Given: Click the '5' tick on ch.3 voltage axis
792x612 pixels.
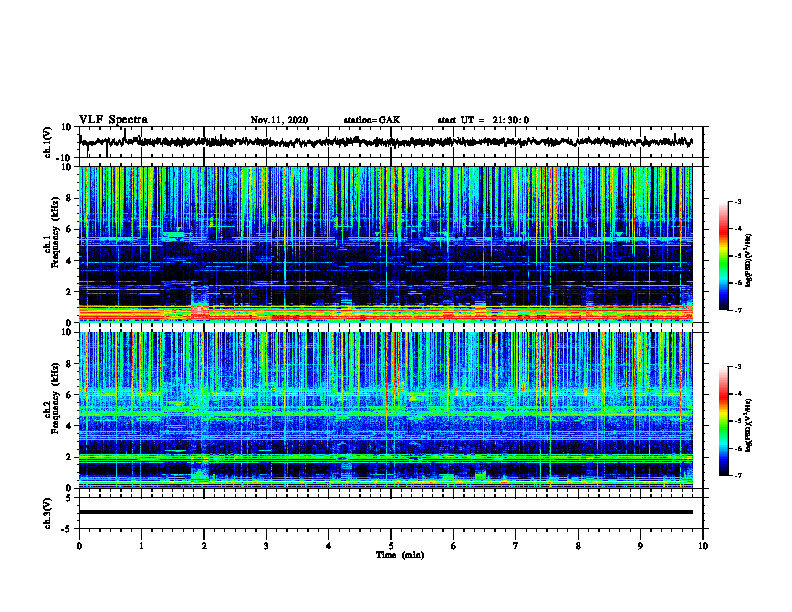Looking at the screenshot, I should click(x=69, y=498).
